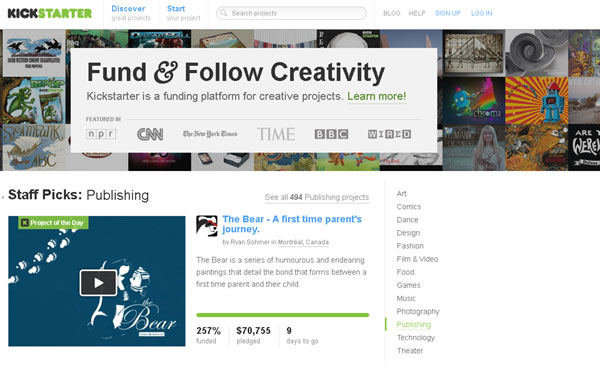
Task: Select the Music category
Action: coord(406,298)
